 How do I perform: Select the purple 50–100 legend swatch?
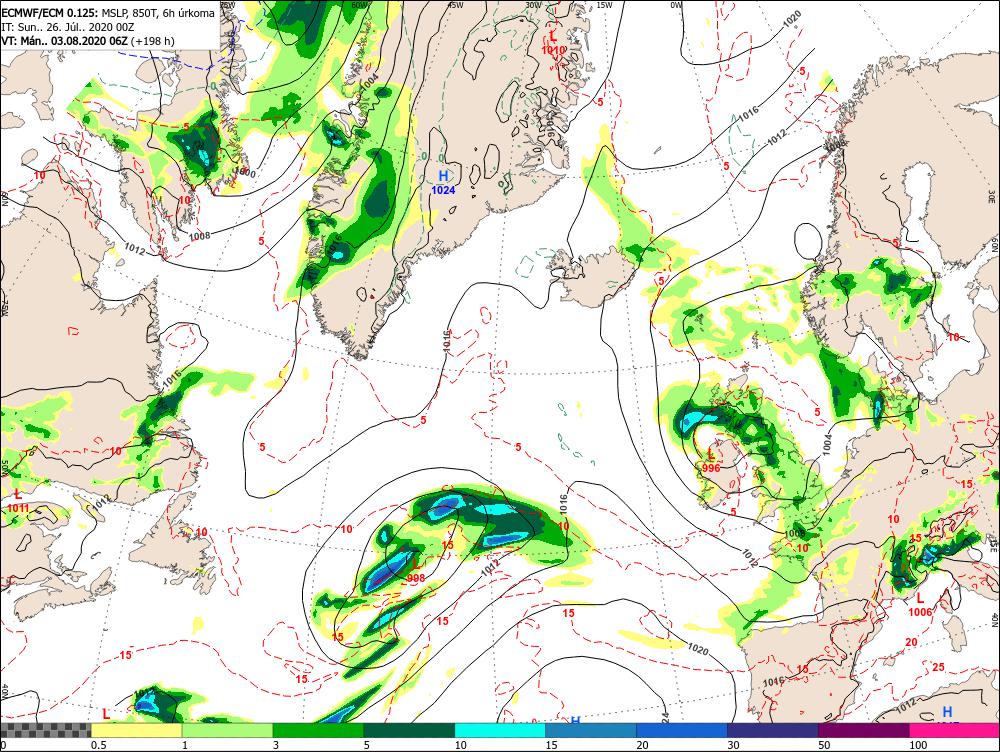click(x=864, y=730)
